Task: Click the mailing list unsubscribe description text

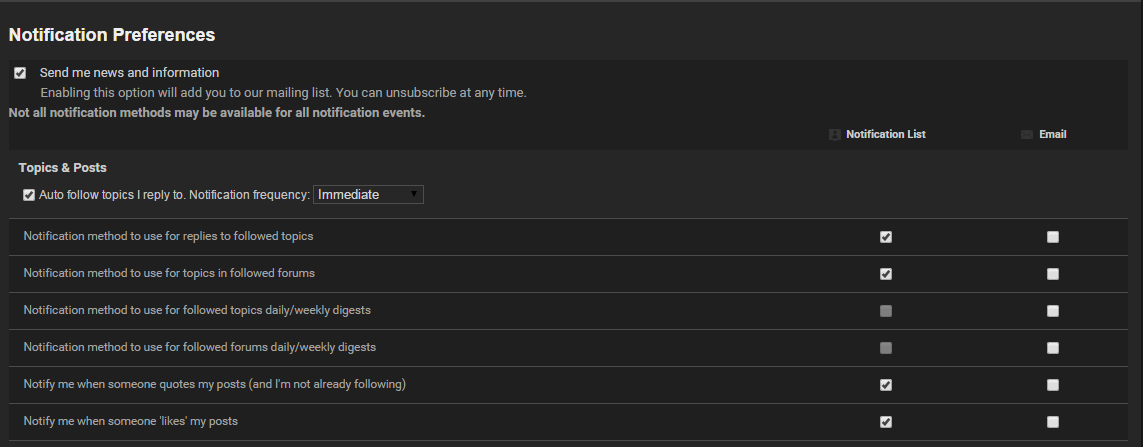Action: coord(283,93)
